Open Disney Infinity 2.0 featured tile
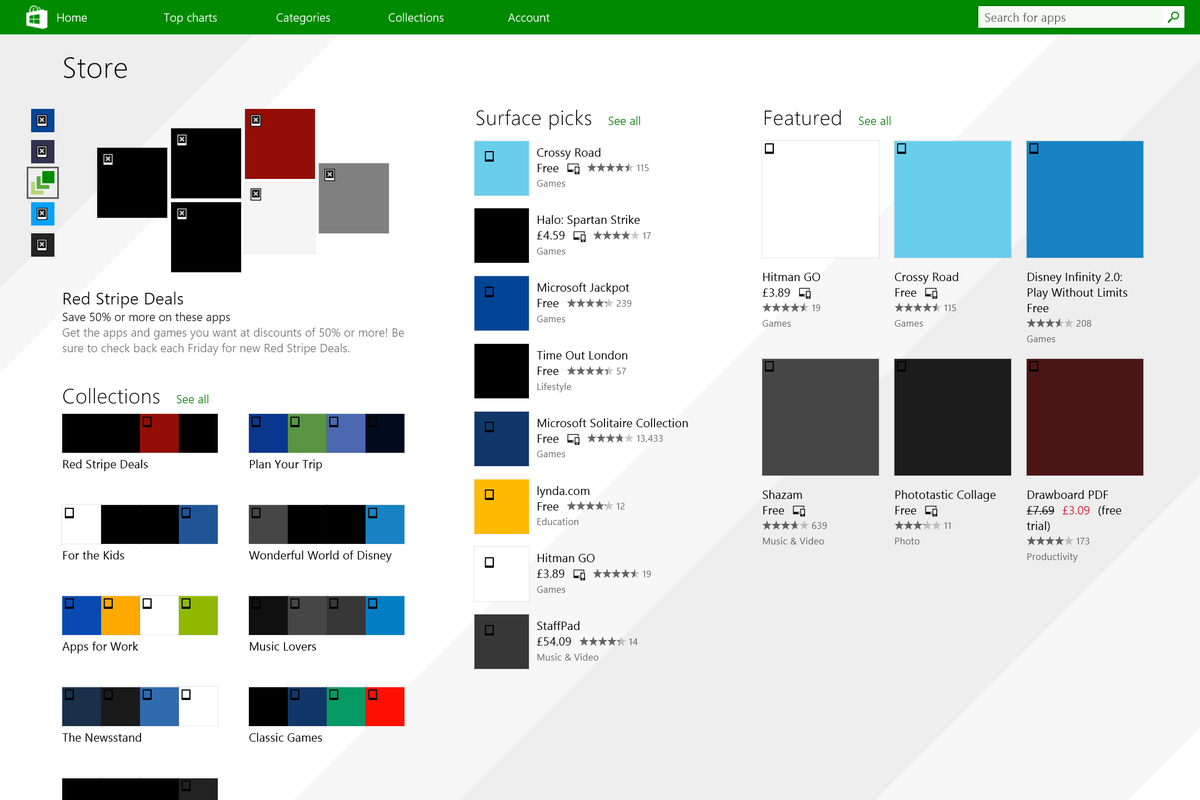The height and width of the screenshot is (800, 1200). (x=1085, y=199)
